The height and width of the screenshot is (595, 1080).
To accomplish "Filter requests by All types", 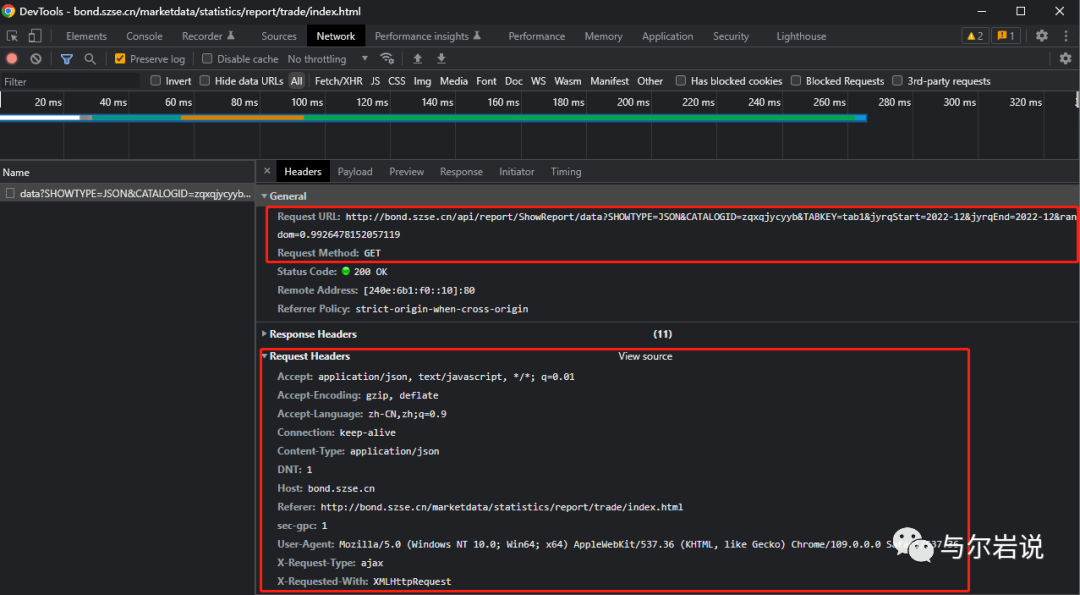I will point(296,81).
